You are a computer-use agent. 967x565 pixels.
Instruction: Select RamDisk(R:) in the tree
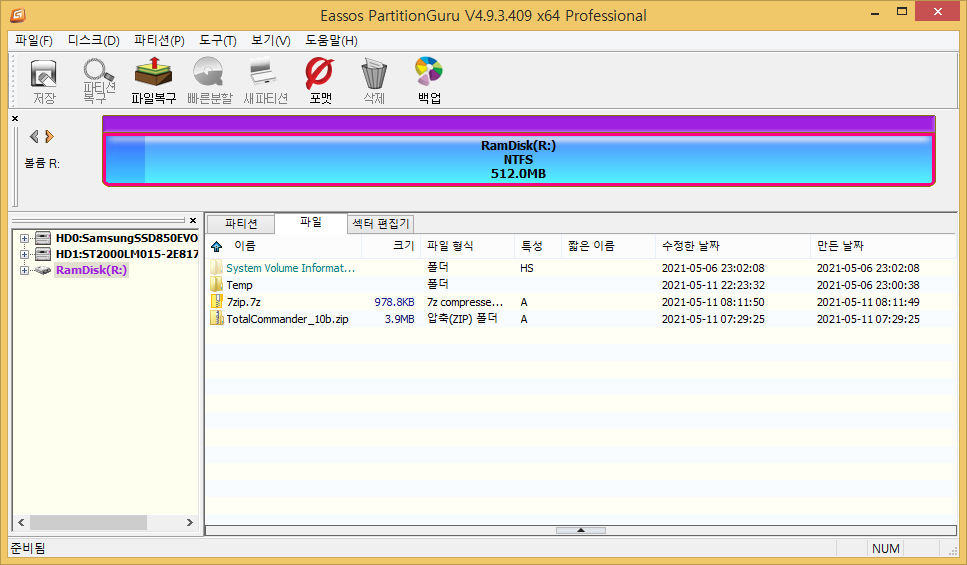click(x=91, y=270)
